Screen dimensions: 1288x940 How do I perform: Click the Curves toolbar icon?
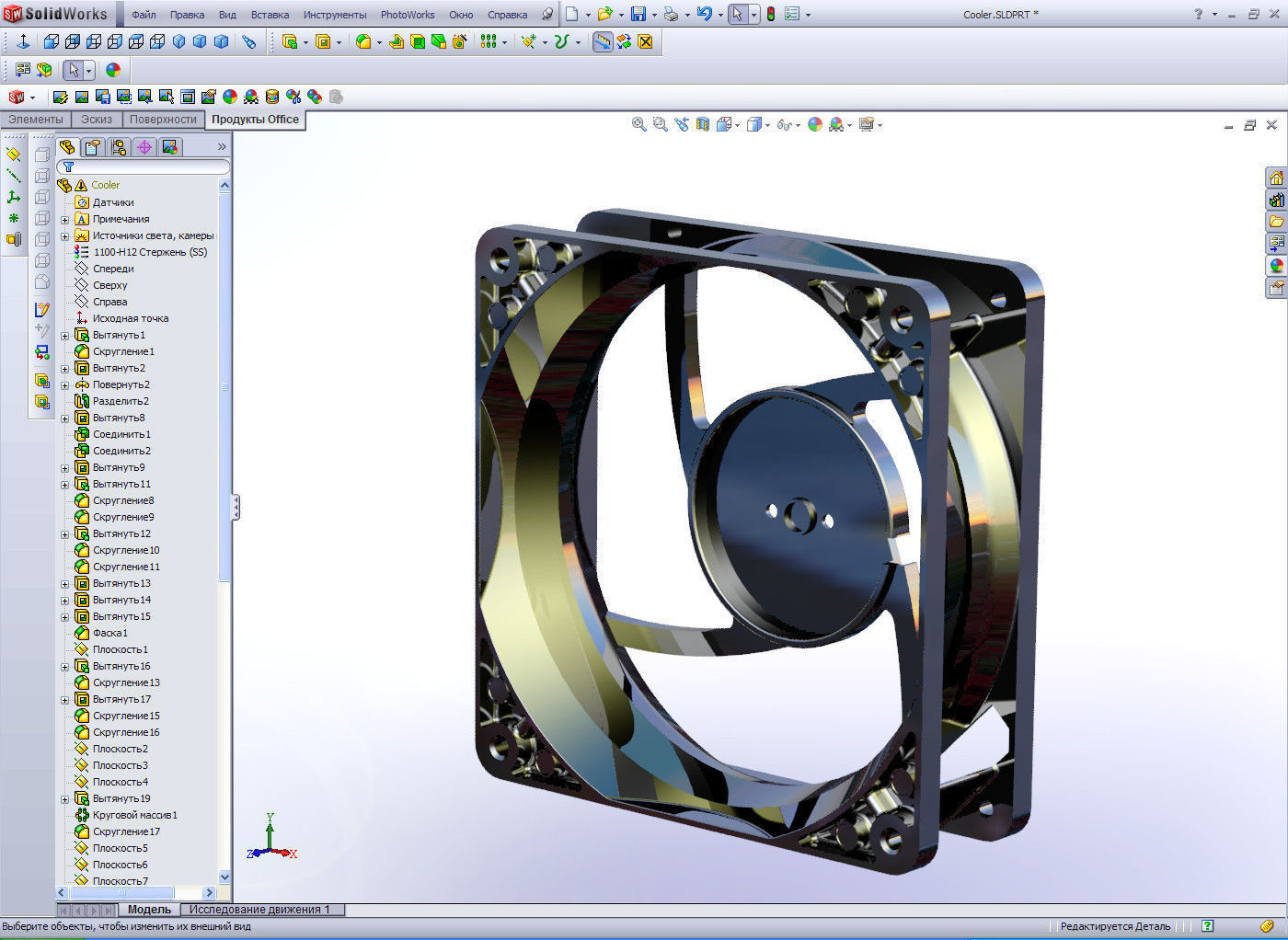560,41
